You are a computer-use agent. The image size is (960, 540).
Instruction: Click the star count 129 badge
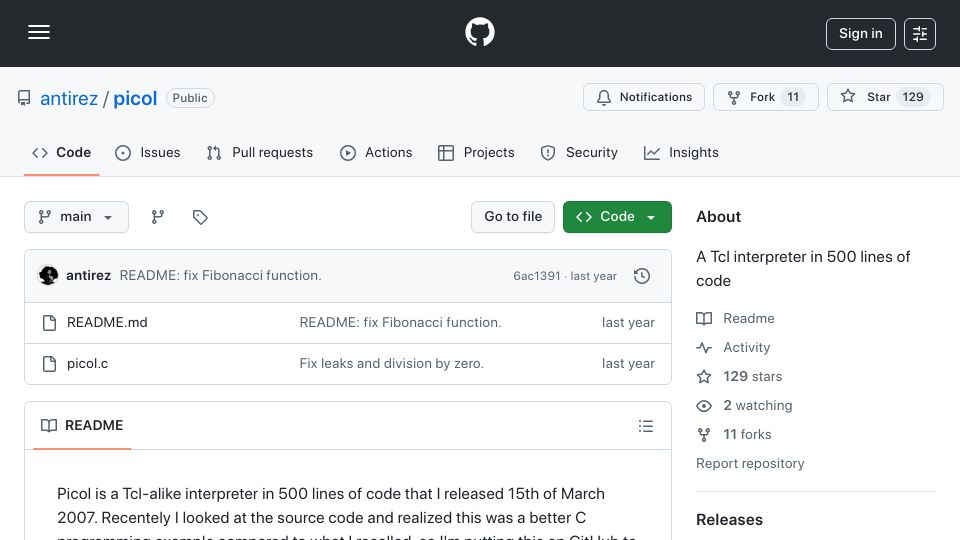pyautogui.click(x=912, y=97)
